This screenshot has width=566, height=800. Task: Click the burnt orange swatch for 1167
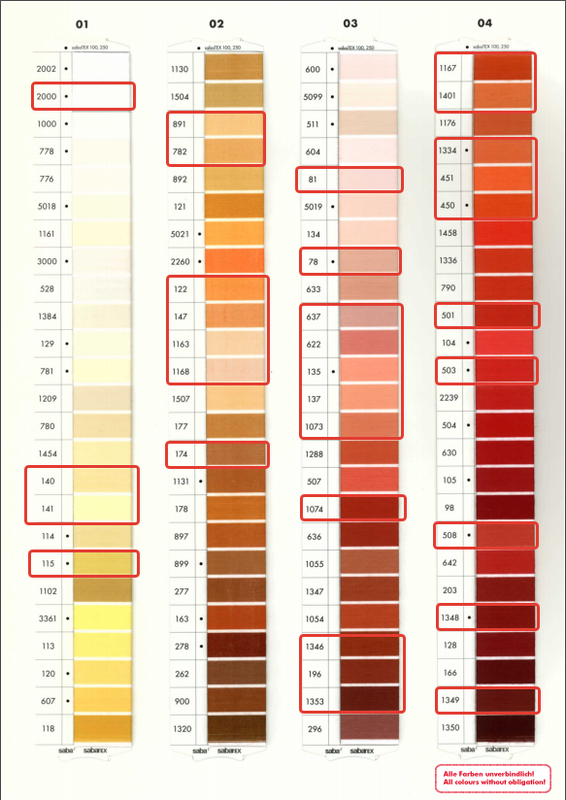tap(503, 67)
